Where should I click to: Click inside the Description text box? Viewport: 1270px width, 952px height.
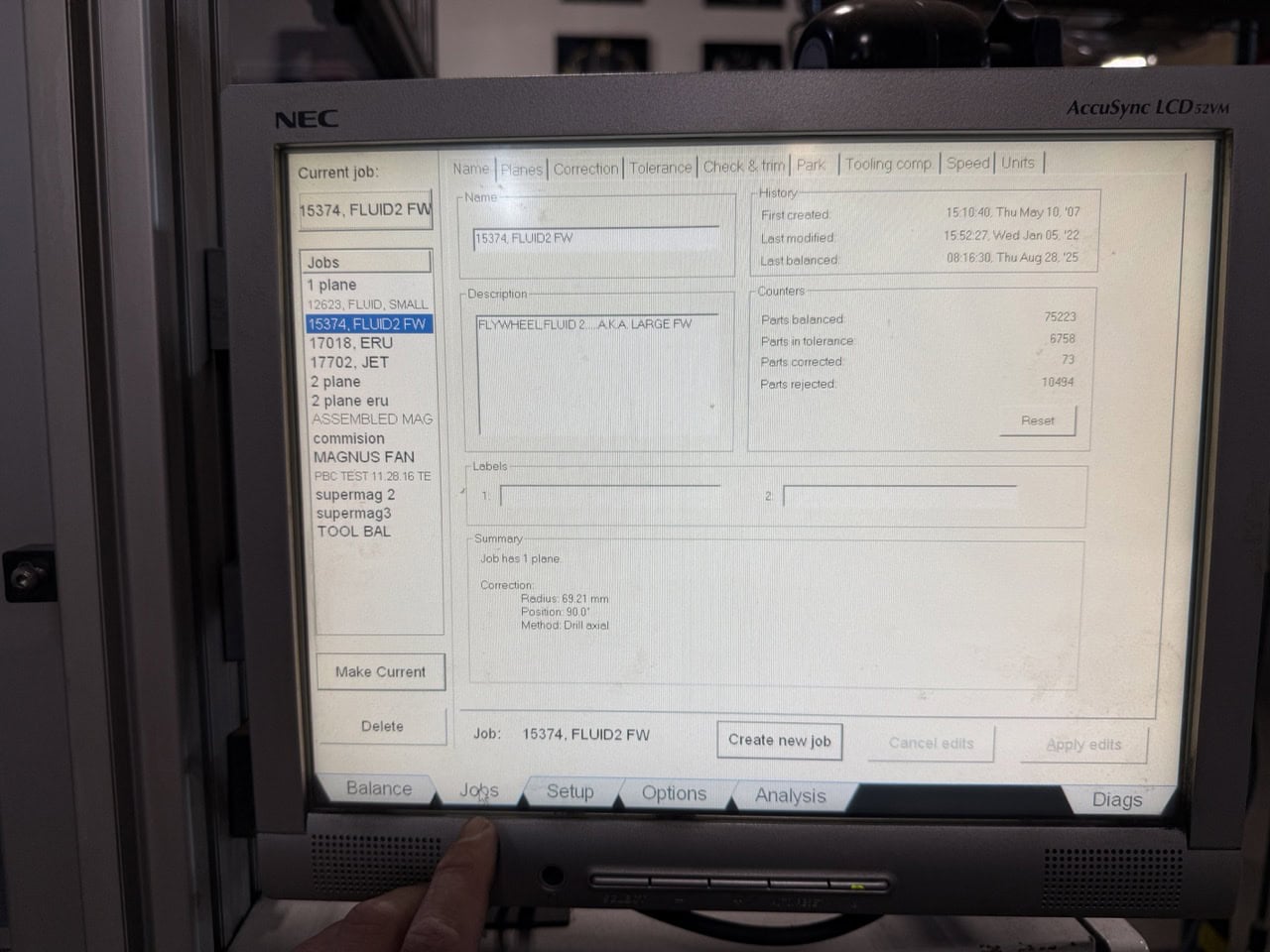[x=595, y=377]
